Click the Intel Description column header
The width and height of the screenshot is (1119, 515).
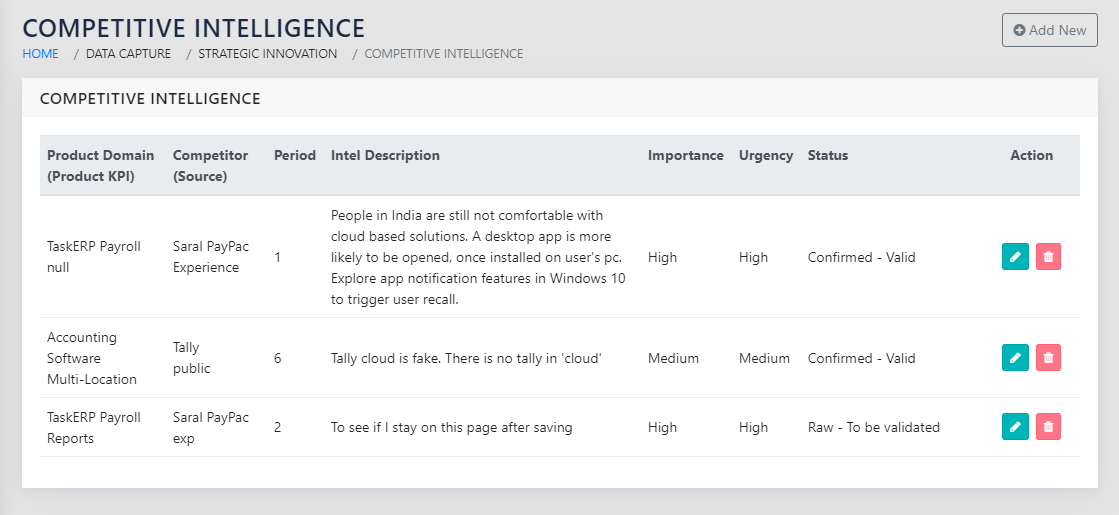pyautogui.click(x=385, y=155)
